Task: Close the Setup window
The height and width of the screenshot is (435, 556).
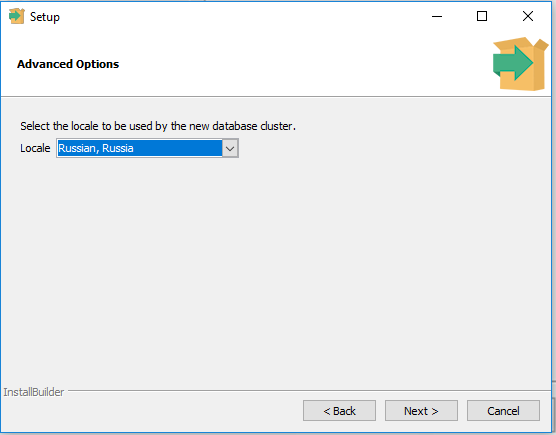Action: tap(528, 16)
